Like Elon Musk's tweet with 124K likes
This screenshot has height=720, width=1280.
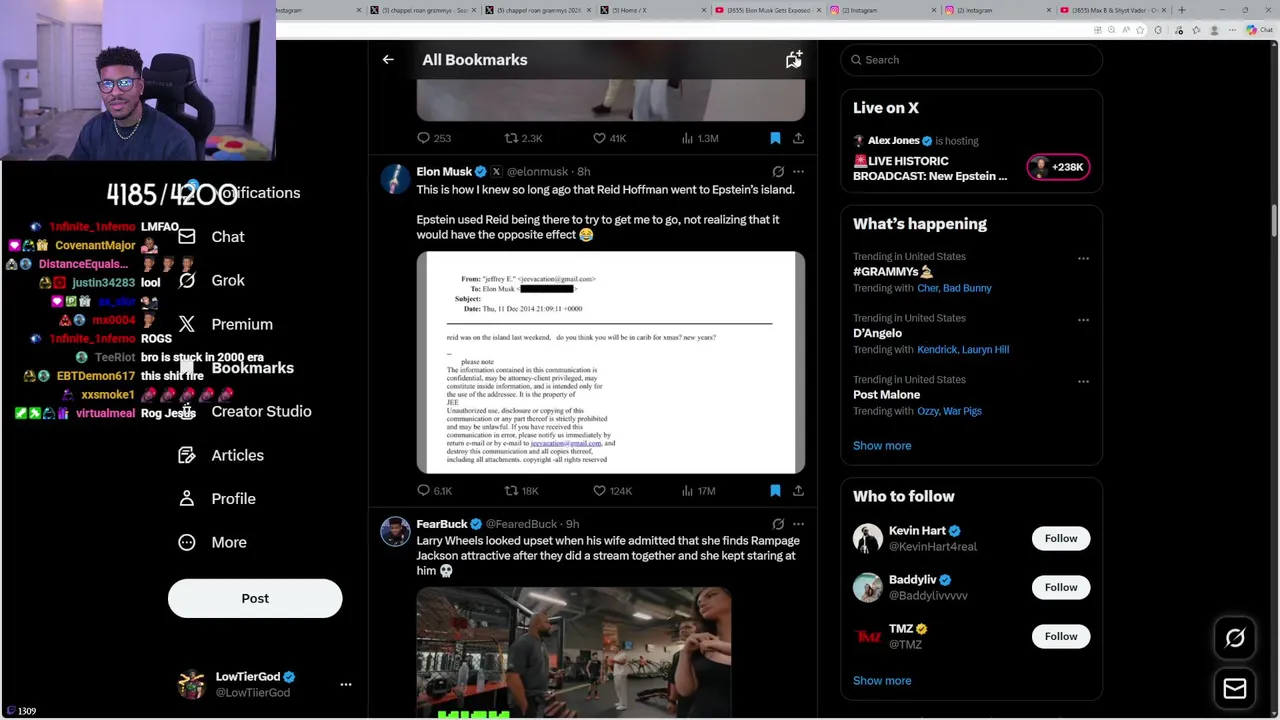(612, 491)
